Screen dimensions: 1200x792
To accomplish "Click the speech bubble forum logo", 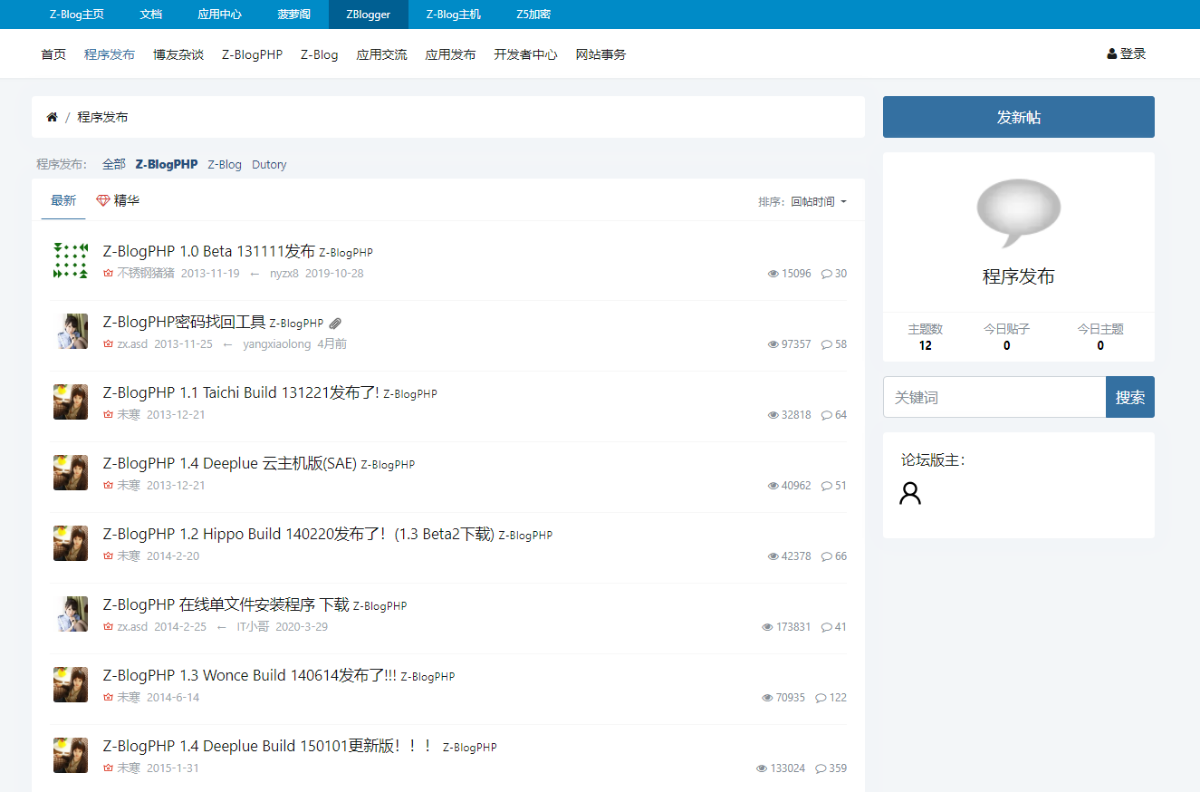I will (1018, 213).
